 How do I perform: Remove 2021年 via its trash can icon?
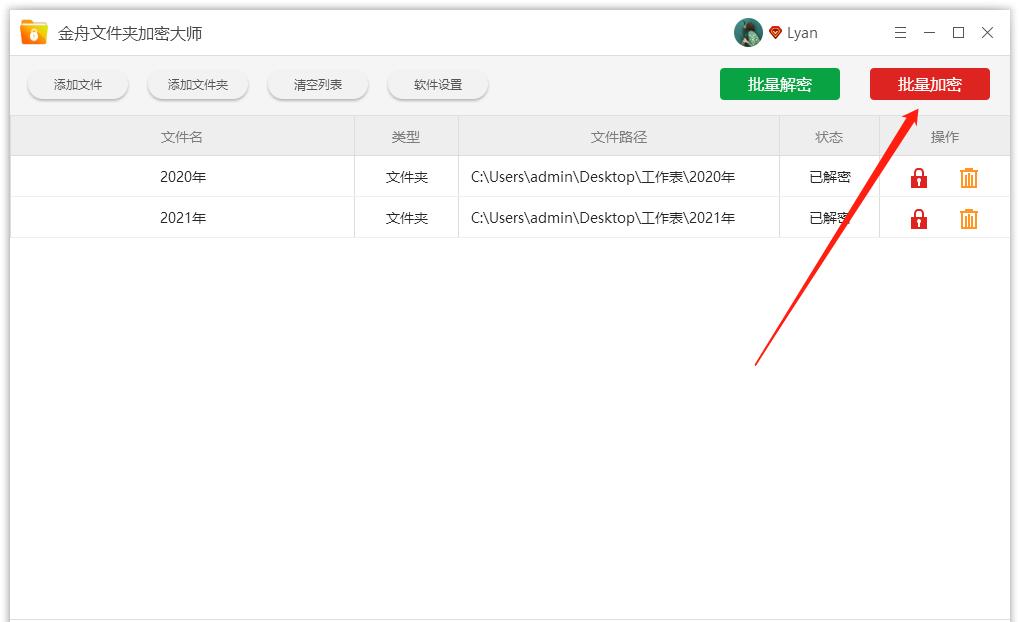click(x=968, y=217)
